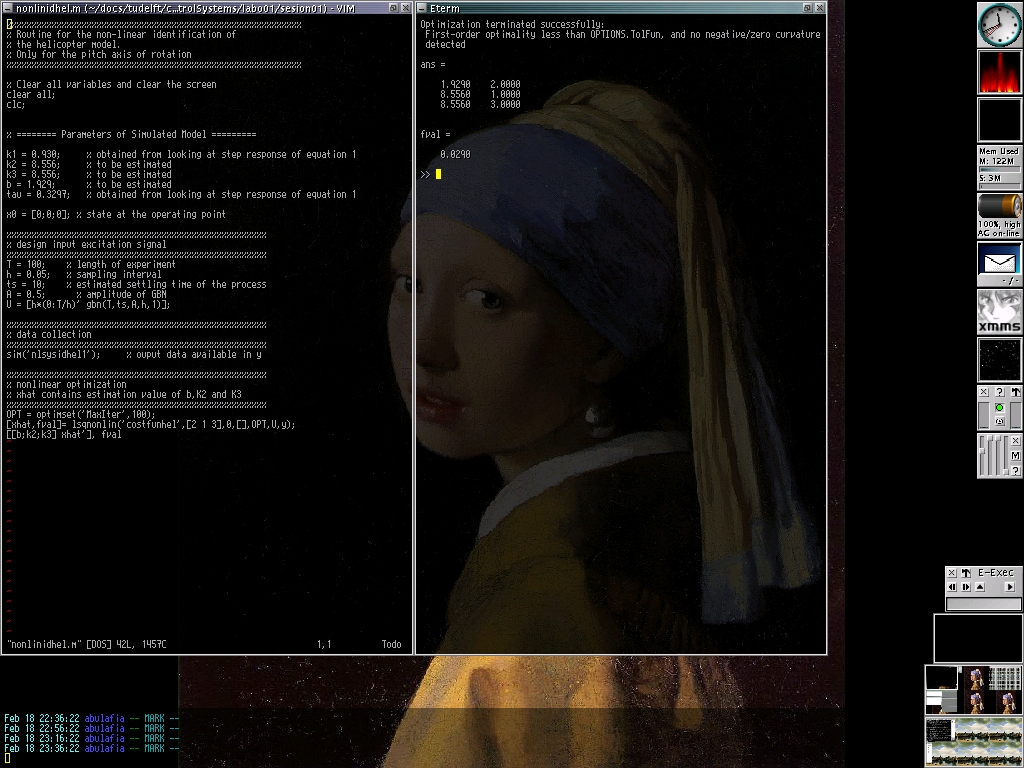Click the fval value 0.0290 in Eterm
The height and width of the screenshot is (768, 1024).
pyautogui.click(x=455, y=154)
